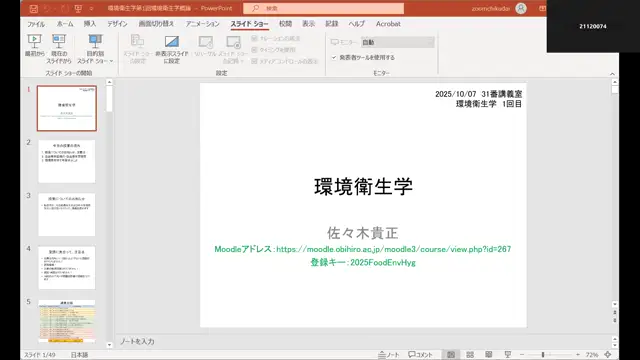Start Slide Show from status bar icon
Viewport: 640px width, 360px height.
tap(508, 355)
